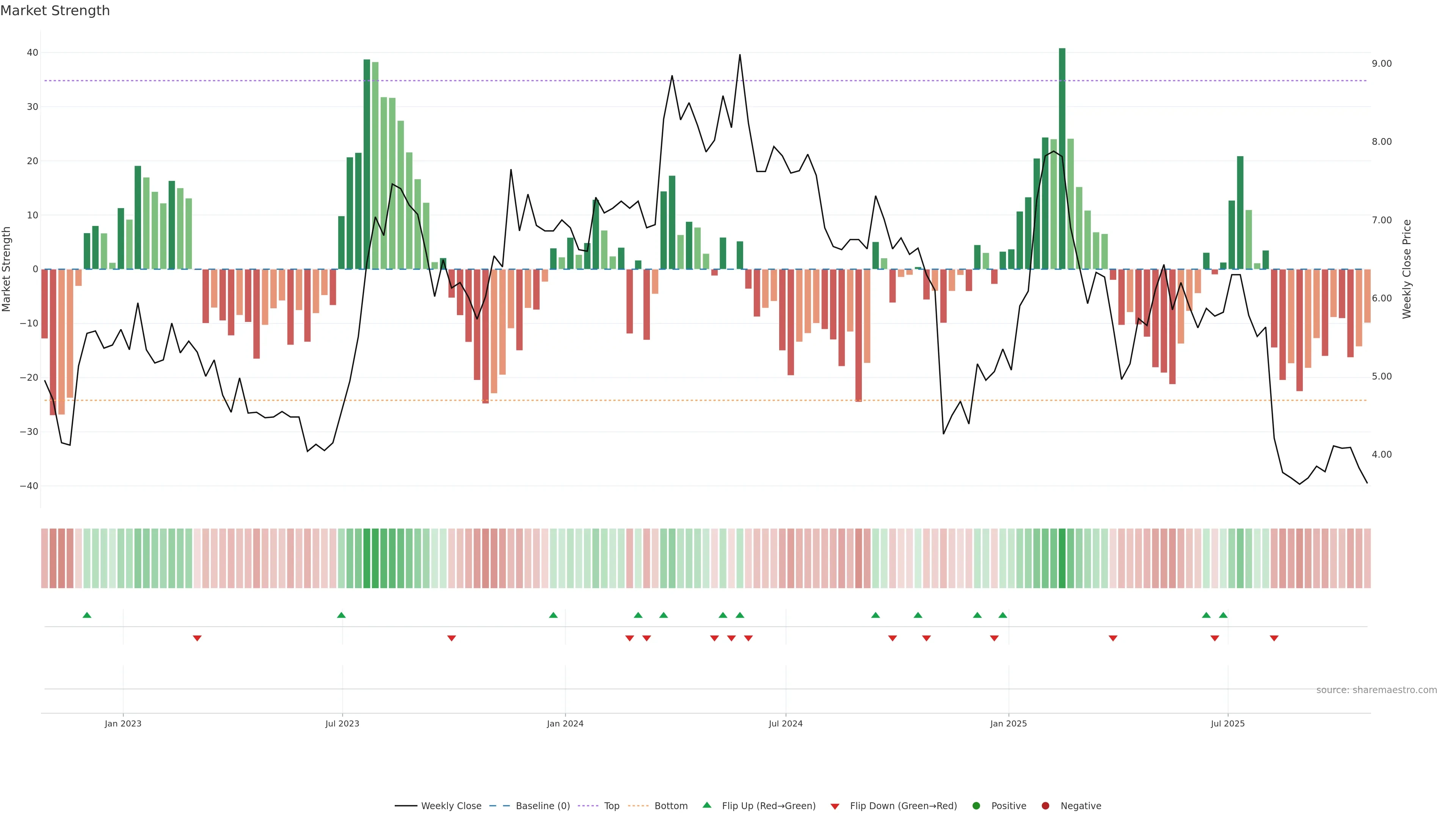Click the last red flip-down triangle marker

point(1274,638)
